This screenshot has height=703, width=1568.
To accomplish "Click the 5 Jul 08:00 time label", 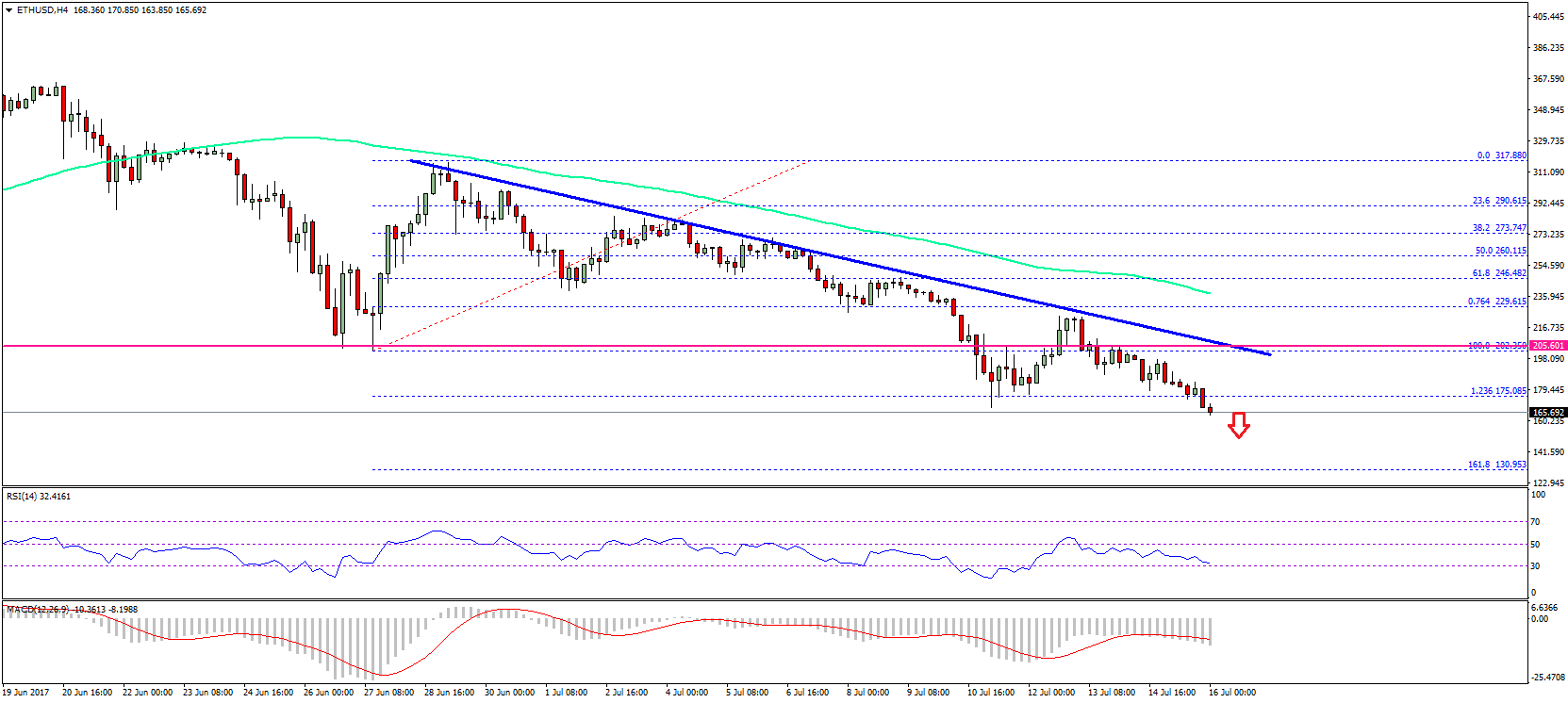I will tap(747, 693).
